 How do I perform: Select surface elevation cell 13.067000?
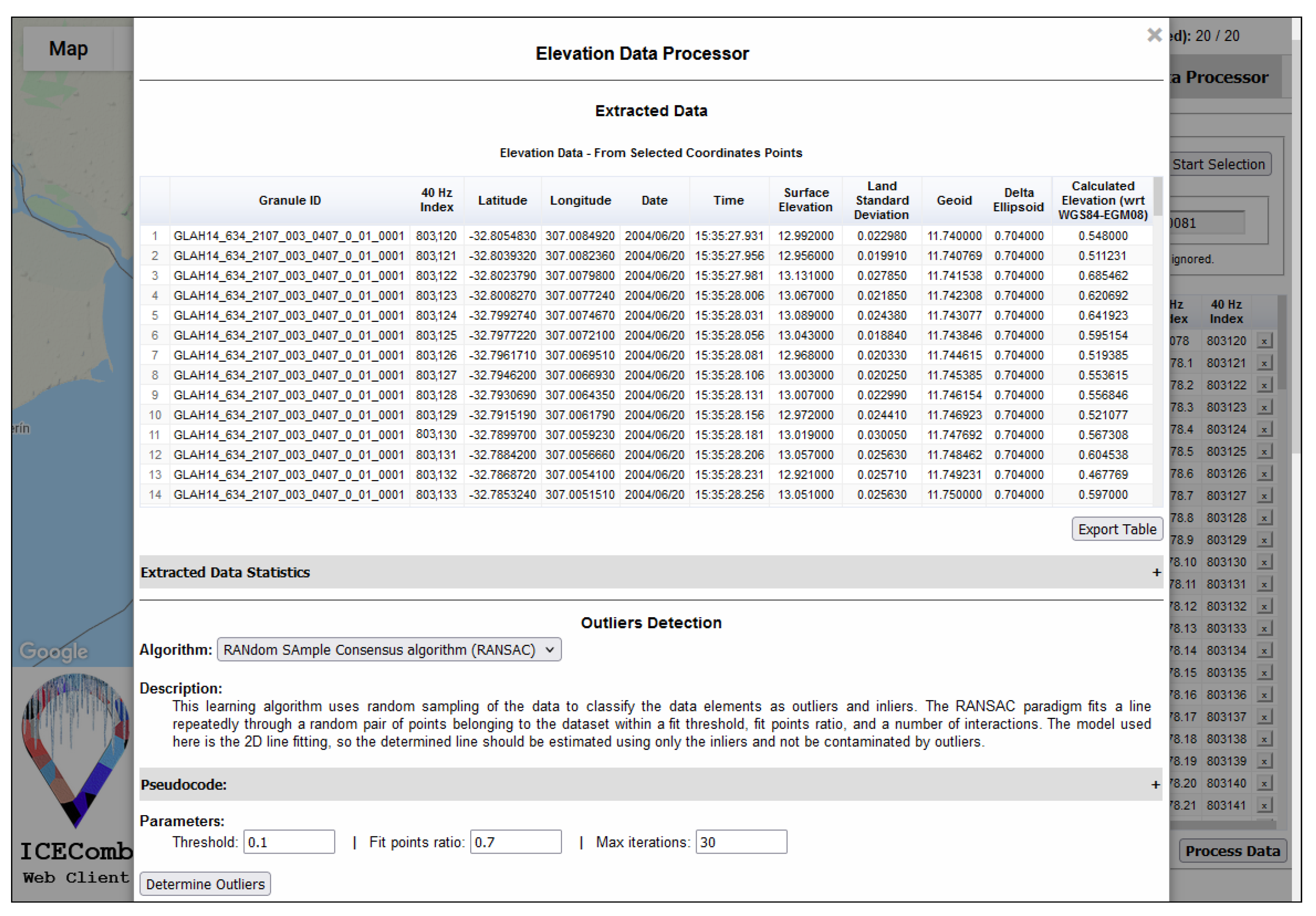pyautogui.click(x=805, y=296)
